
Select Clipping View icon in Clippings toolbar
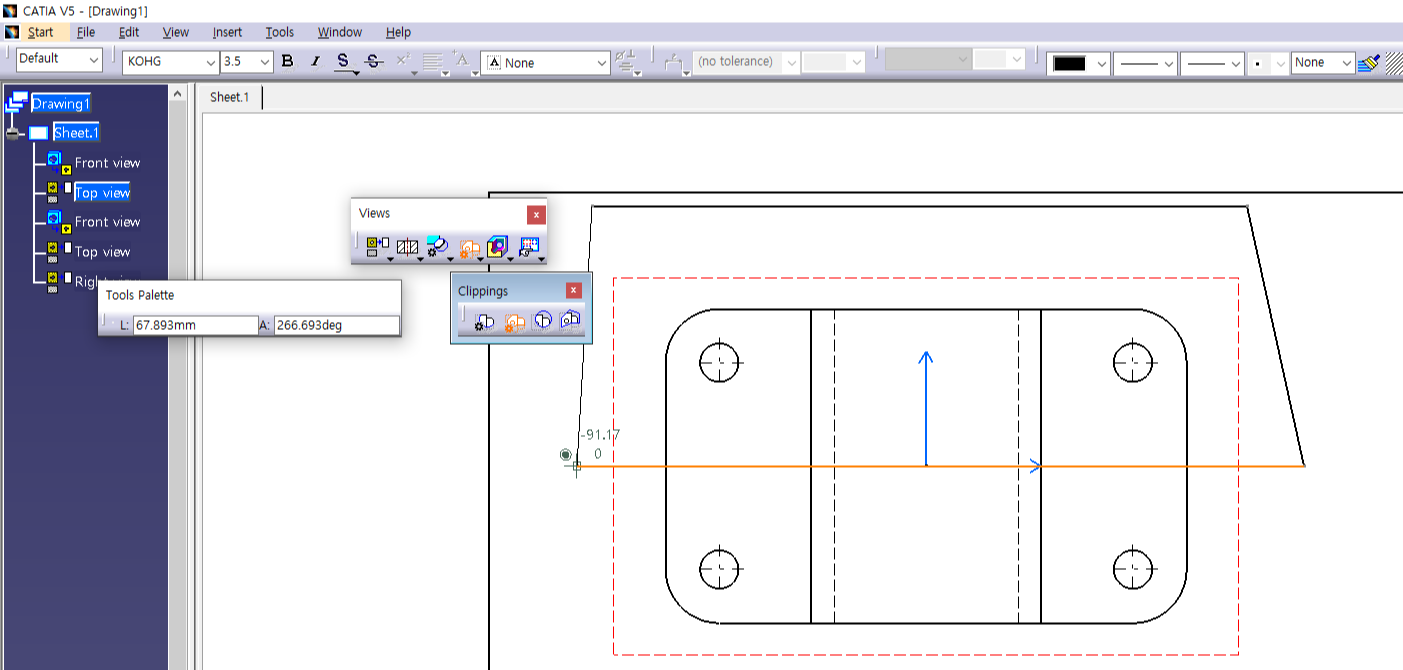[485, 322]
